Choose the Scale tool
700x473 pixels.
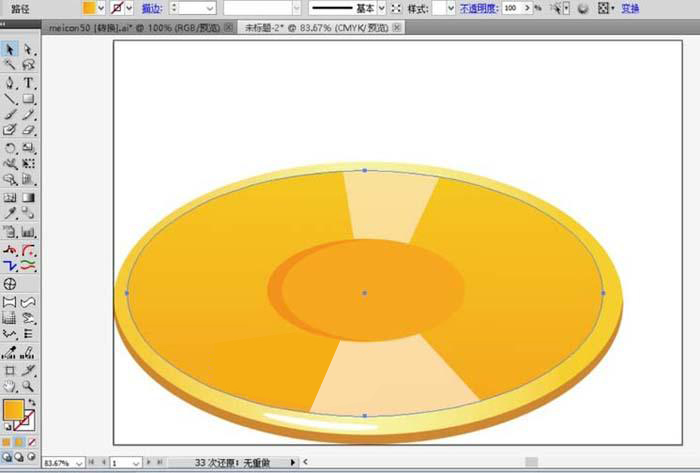29,148
